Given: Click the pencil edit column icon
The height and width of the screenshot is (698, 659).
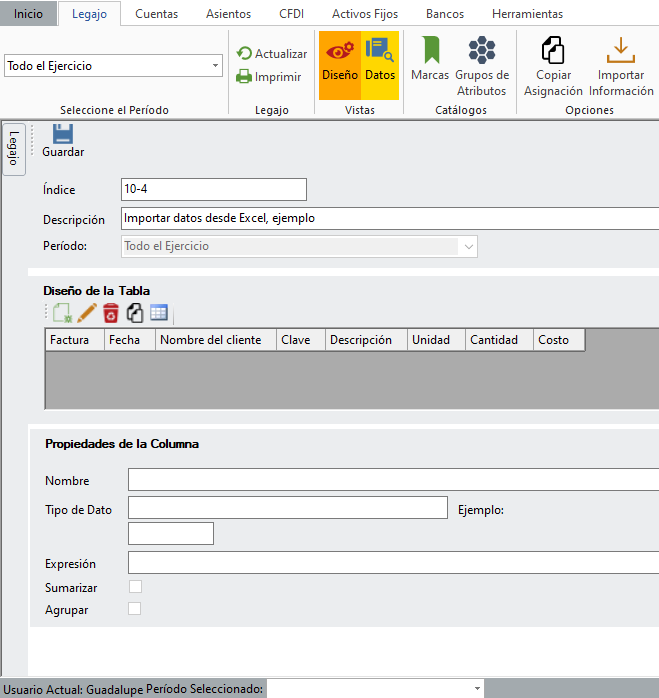Looking at the screenshot, I should pyautogui.click(x=87, y=313).
